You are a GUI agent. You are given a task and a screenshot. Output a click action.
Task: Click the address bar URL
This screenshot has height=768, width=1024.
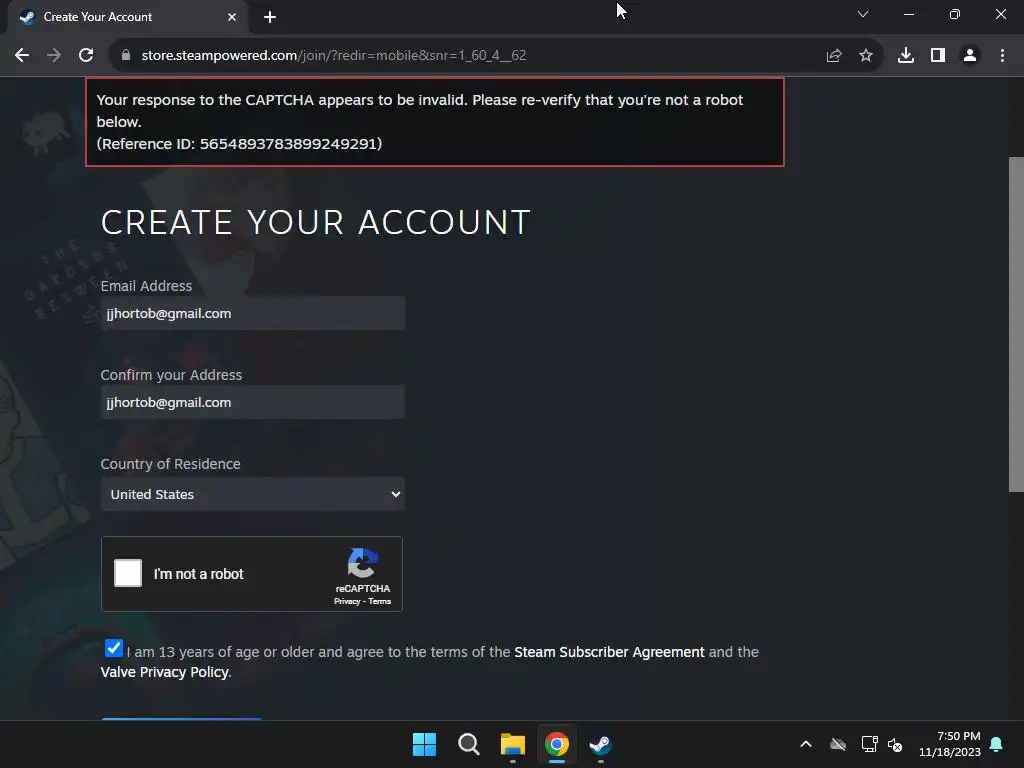tap(334, 56)
